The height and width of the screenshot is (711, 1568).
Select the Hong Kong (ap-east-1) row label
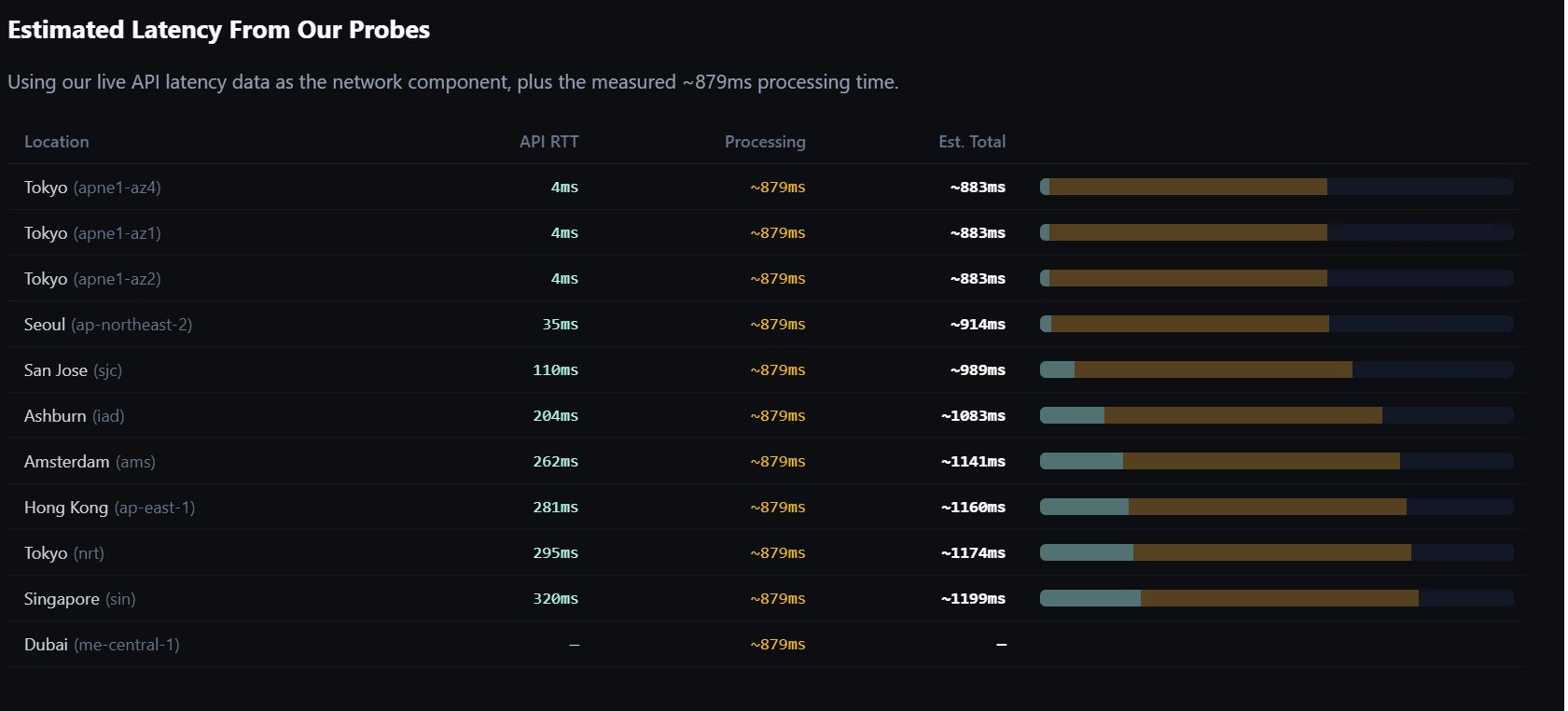pyautogui.click(x=109, y=508)
